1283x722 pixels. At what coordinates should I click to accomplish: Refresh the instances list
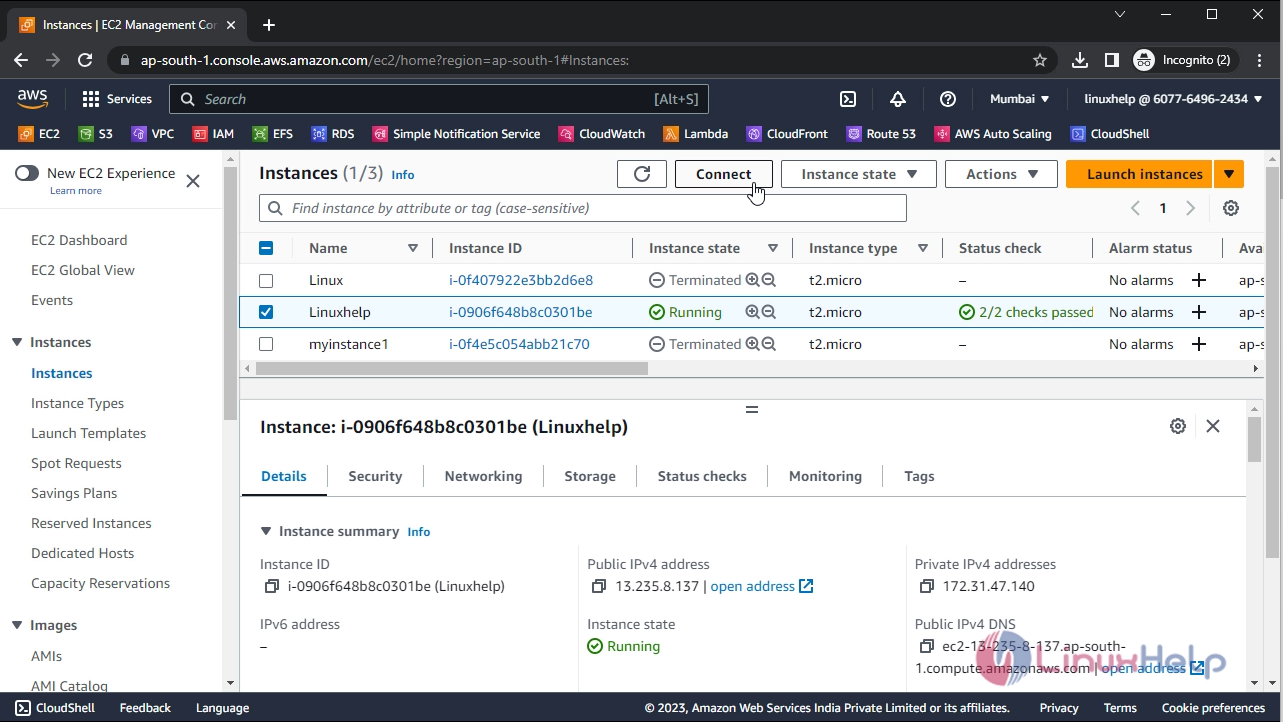pyautogui.click(x=642, y=174)
